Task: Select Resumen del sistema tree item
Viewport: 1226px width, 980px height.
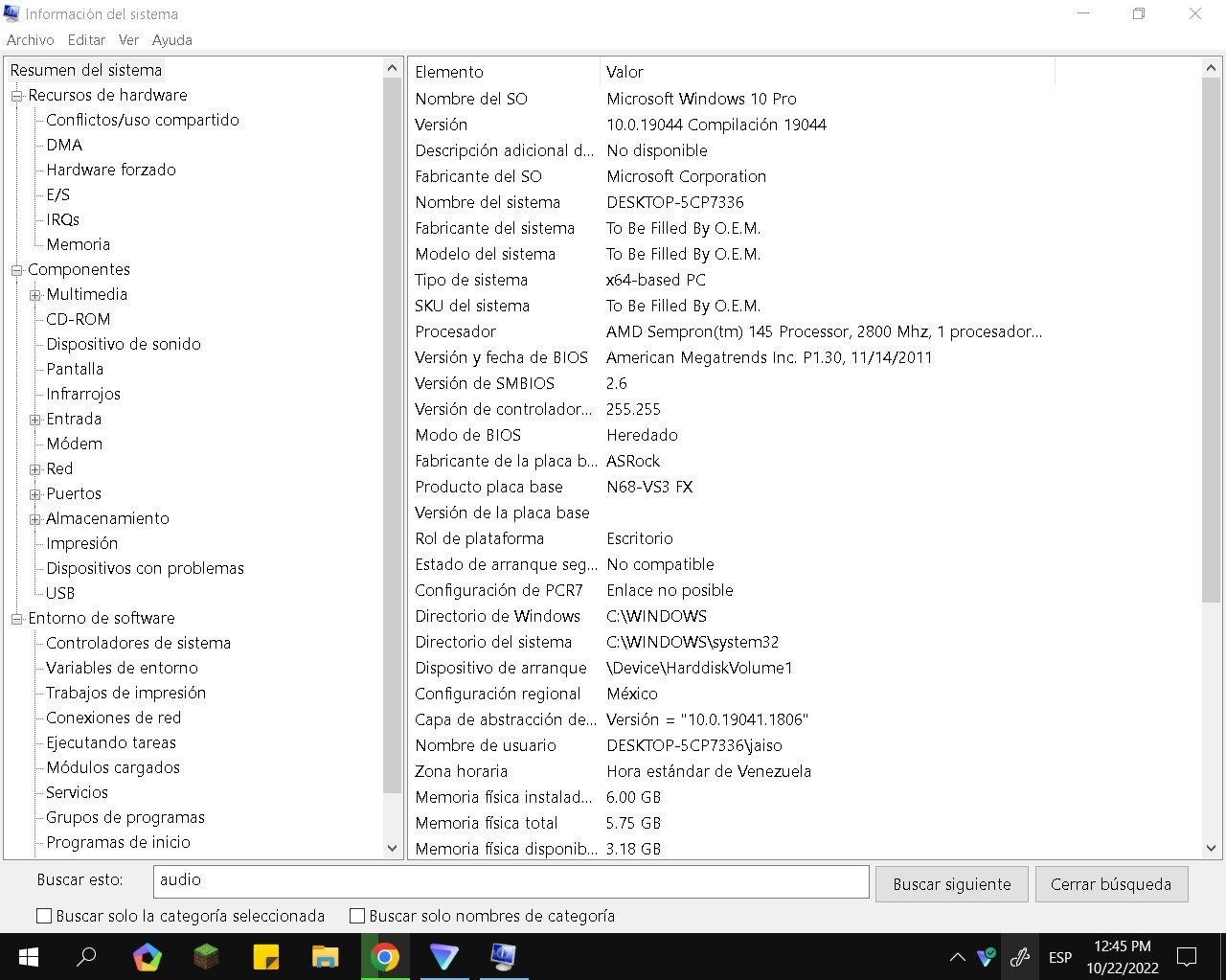Action: pyautogui.click(x=86, y=70)
